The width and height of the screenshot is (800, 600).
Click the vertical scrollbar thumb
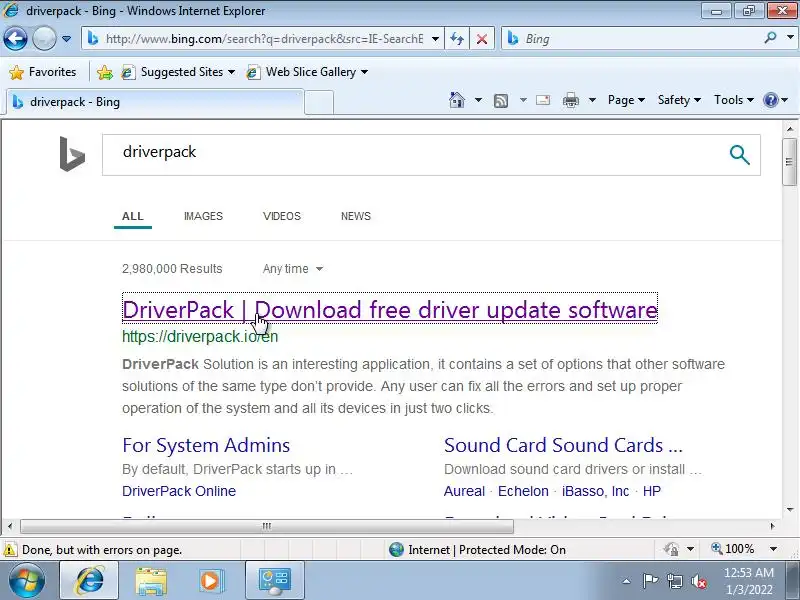[789, 162]
